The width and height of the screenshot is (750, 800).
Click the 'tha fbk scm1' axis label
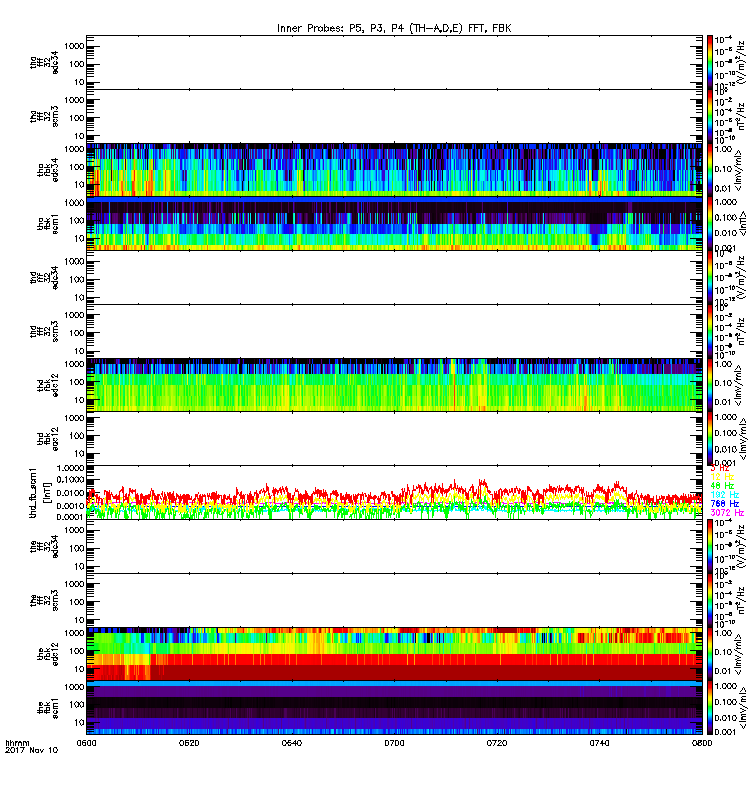(x=48, y=224)
